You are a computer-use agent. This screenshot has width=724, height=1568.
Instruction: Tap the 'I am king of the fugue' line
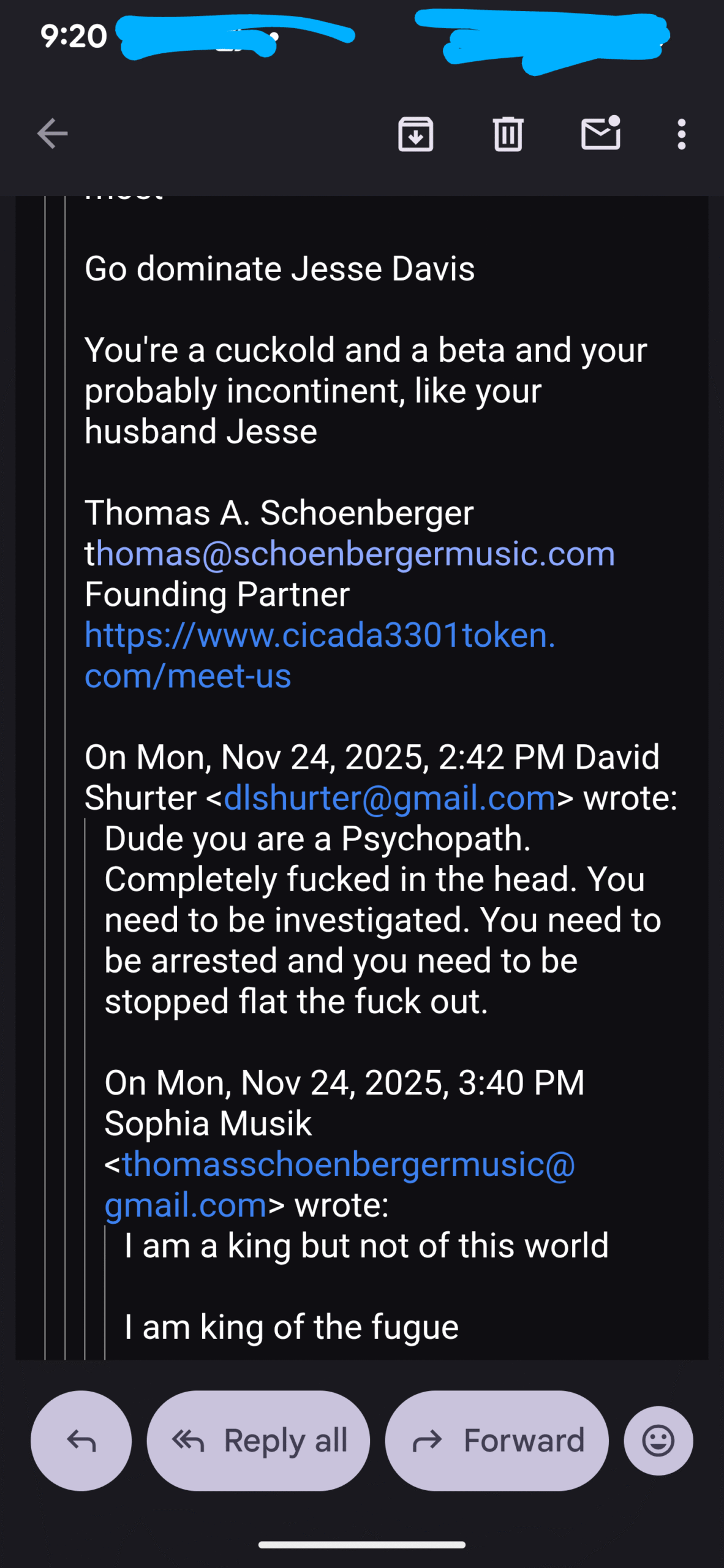291,1327
